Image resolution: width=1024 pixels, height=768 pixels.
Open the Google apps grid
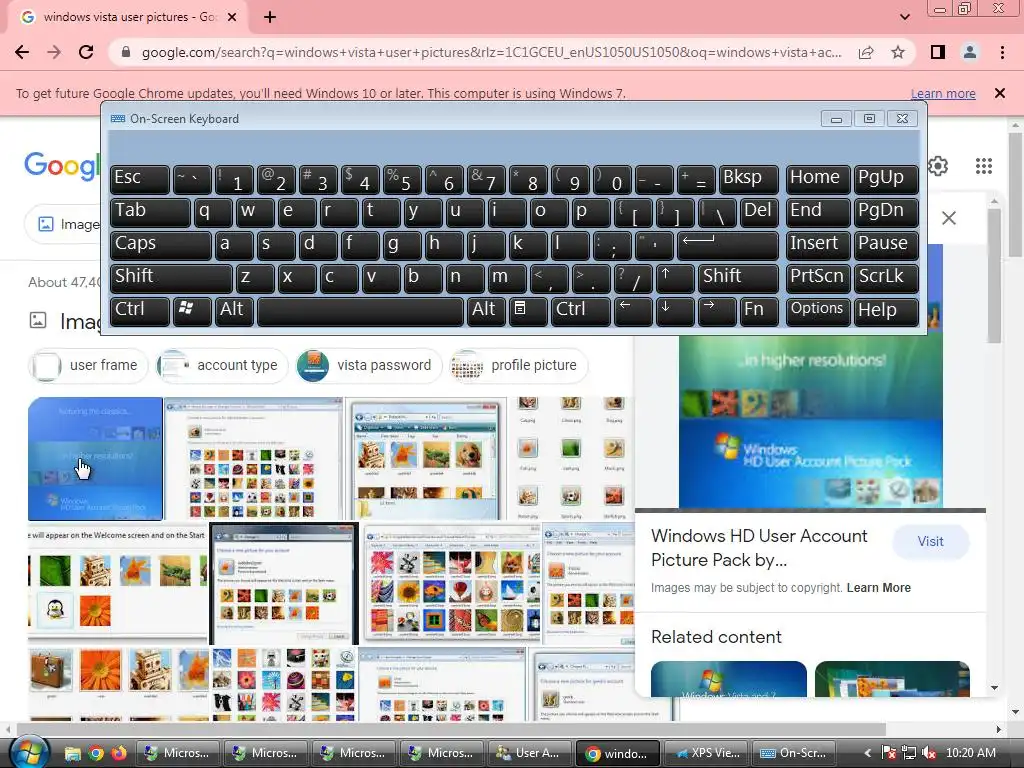pyautogui.click(x=984, y=166)
